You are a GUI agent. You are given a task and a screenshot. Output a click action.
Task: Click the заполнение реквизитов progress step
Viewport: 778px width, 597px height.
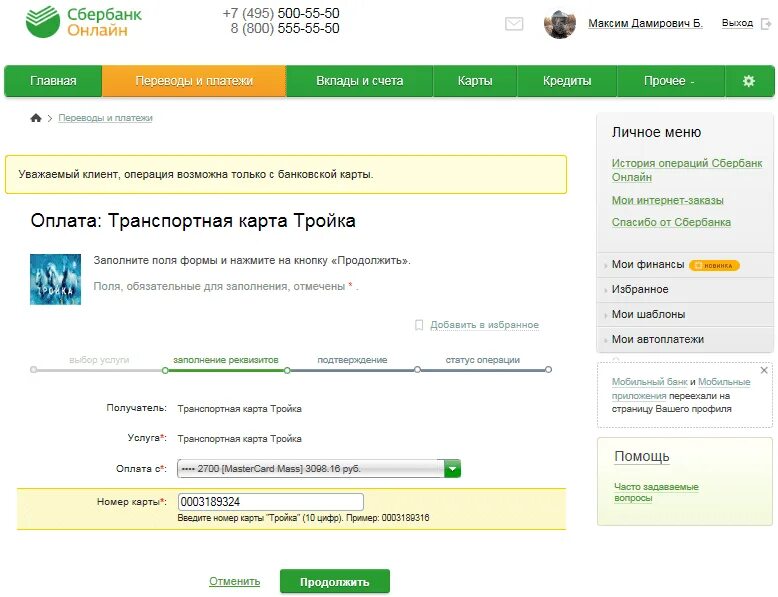point(226,360)
